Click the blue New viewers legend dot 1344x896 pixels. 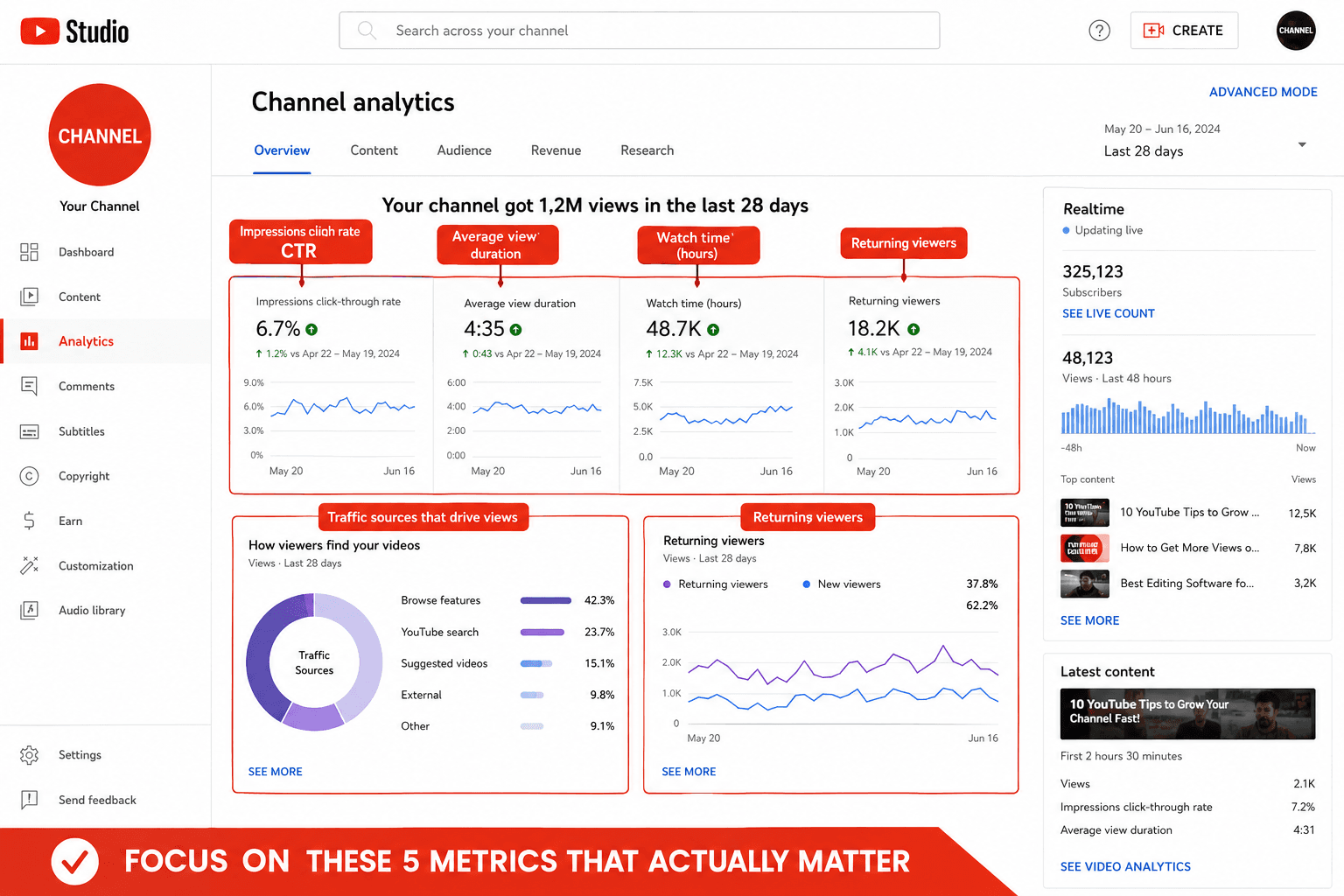tap(806, 584)
